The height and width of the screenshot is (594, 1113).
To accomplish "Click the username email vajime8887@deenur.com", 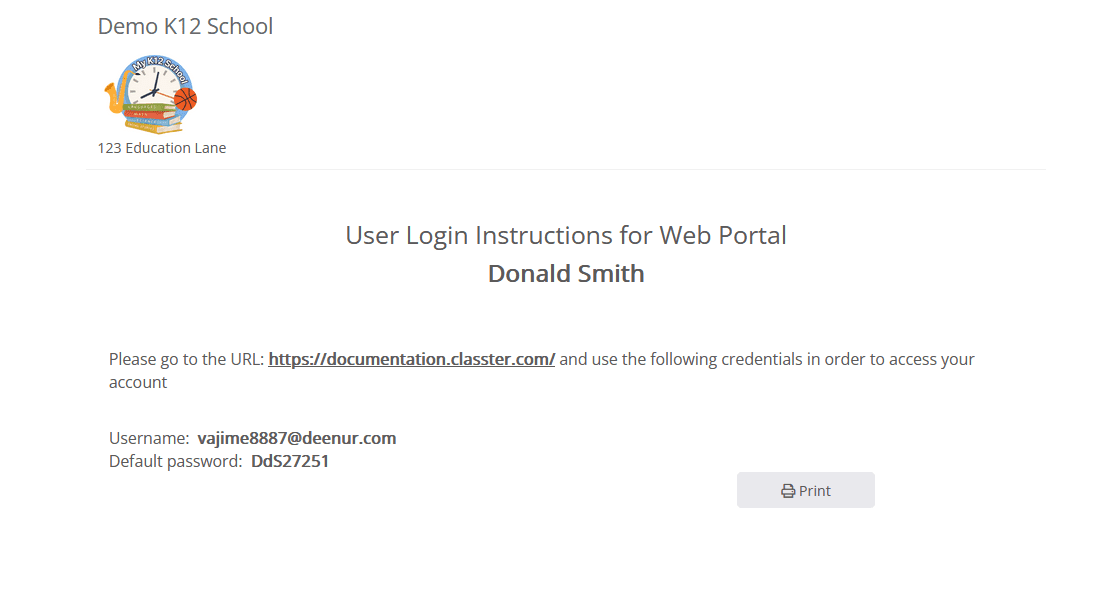I will click(297, 438).
